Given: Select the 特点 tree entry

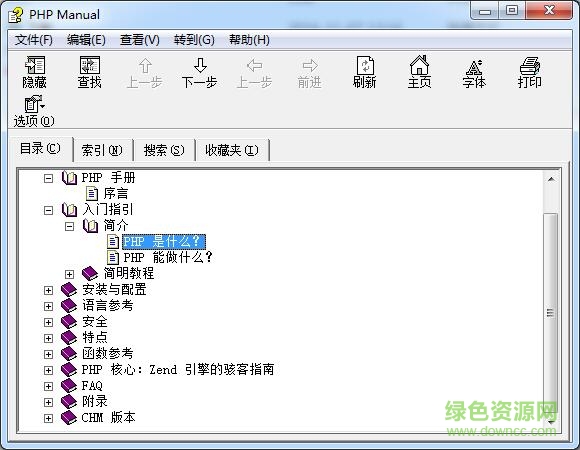Looking at the screenshot, I should point(95,338).
